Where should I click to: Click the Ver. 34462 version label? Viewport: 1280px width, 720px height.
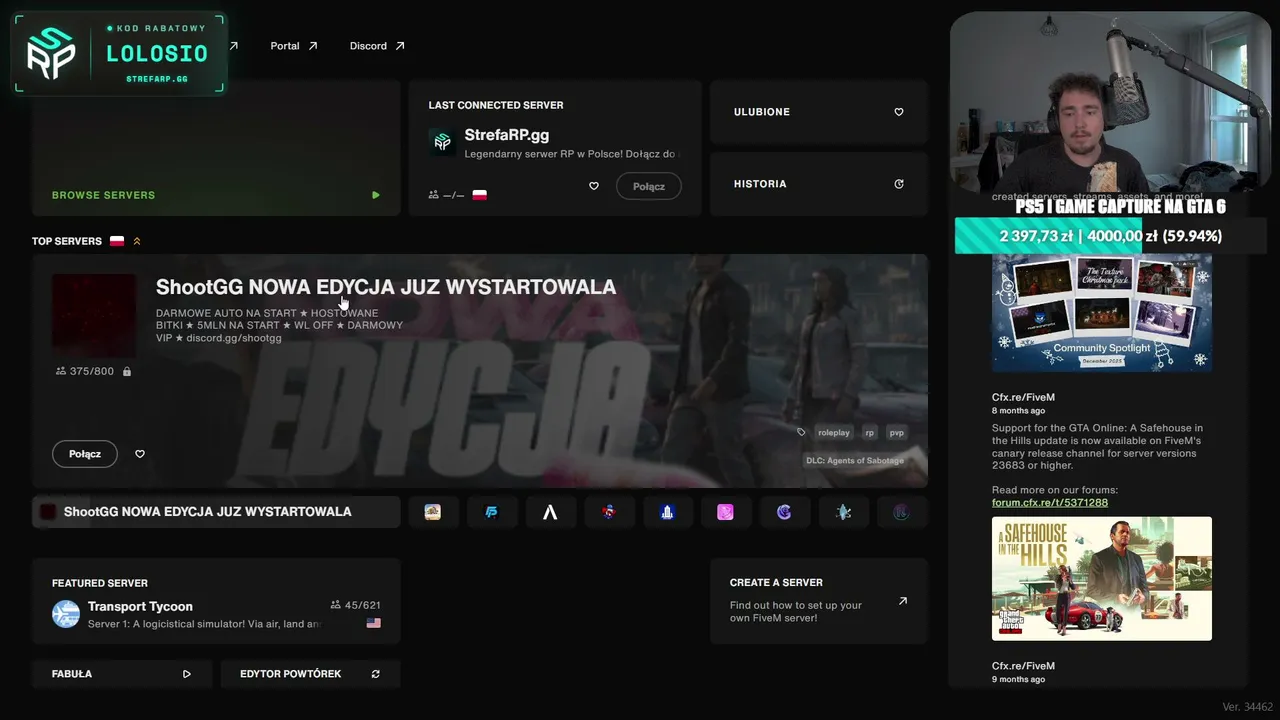(x=1248, y=707)
